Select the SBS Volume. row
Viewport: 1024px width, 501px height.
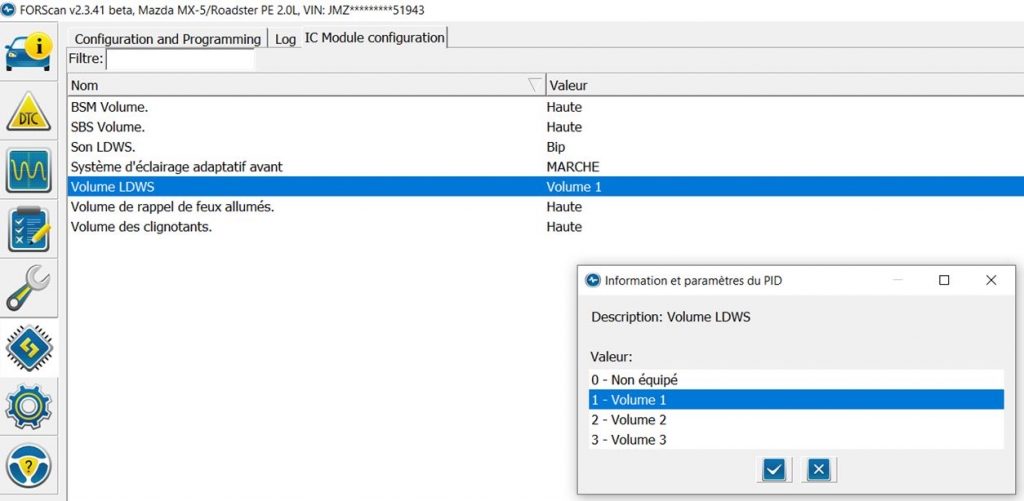coord(545,127)
